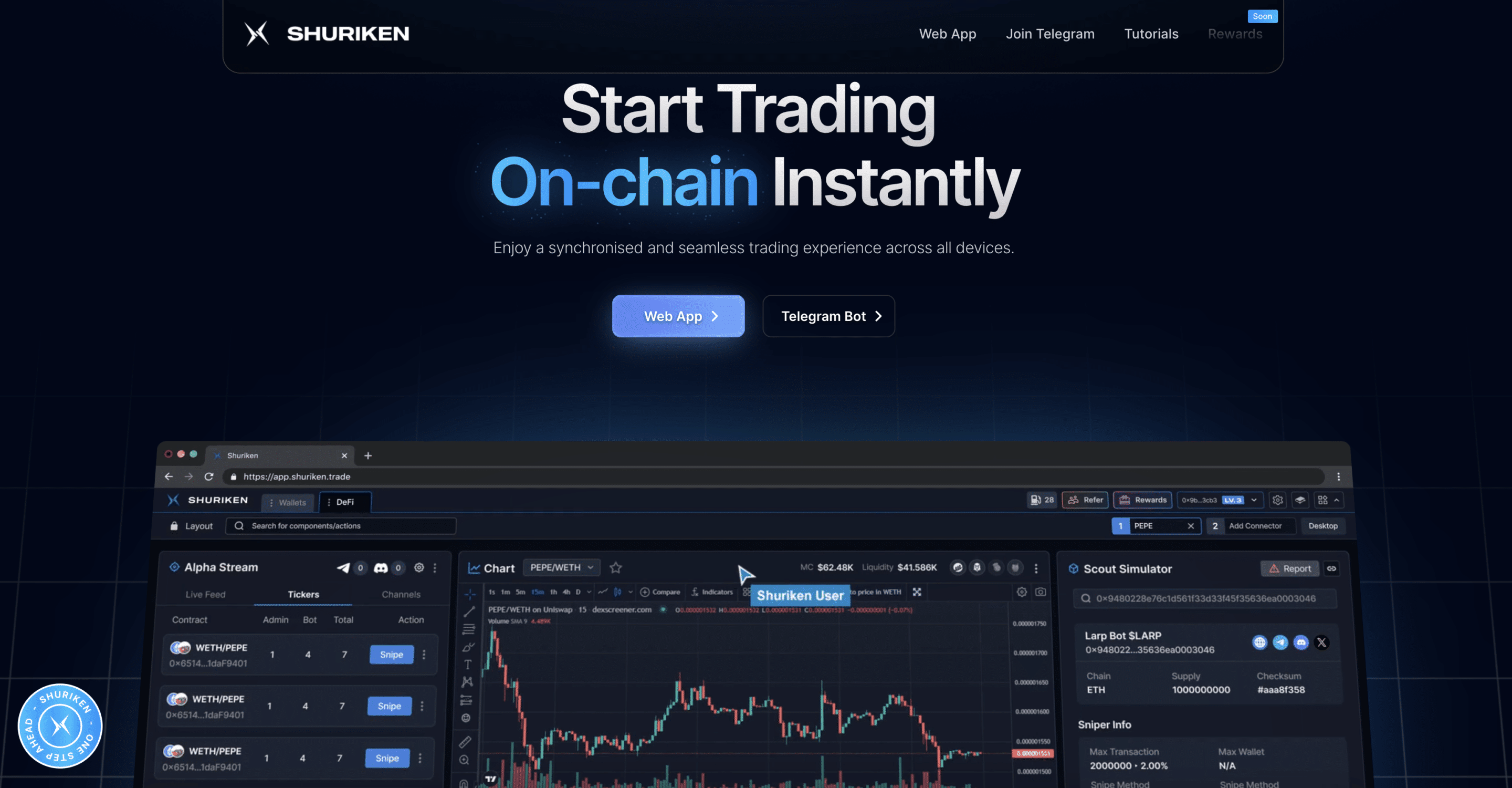Expand the PEPE/WETH pair dropdown
Image resolution: width=1512 pixels, height=788 pixels.
[562, 567]
